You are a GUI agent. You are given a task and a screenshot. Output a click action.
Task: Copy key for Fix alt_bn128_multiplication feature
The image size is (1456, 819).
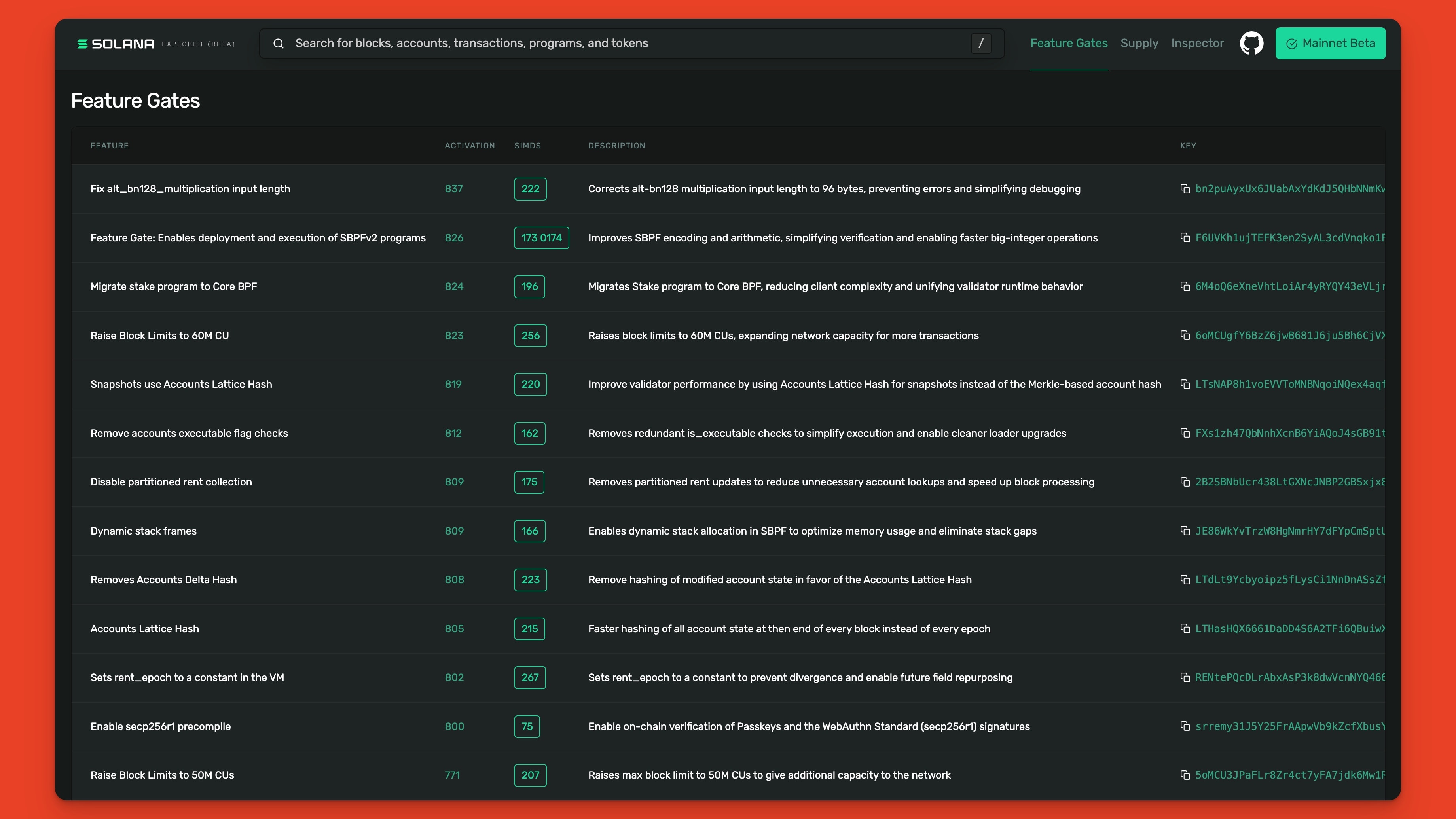[x=1185, y=189]
